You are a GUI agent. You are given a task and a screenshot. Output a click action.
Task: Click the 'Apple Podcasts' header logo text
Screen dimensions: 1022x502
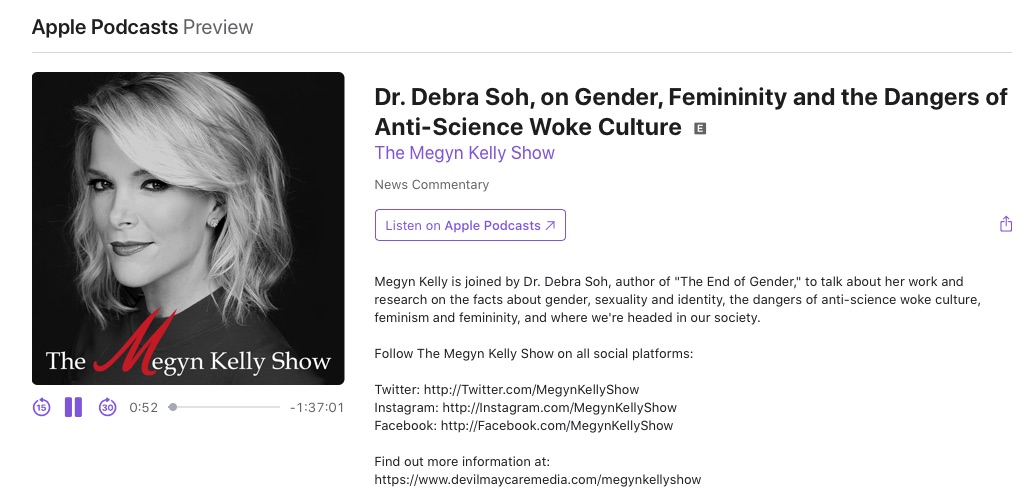(x=105, y=27)
